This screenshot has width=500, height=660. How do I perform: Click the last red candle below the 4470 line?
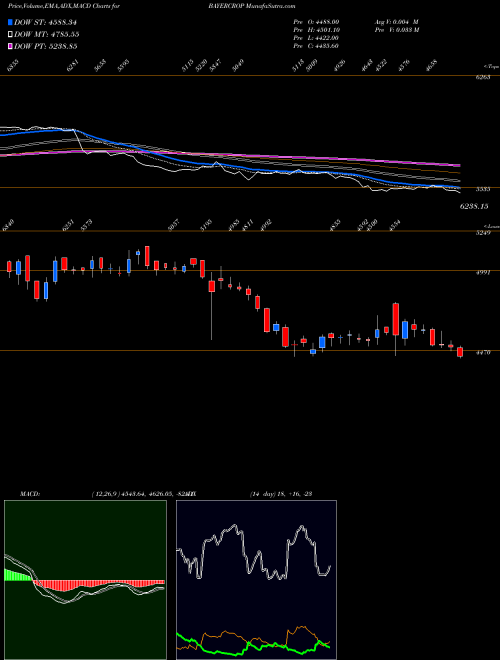[460, 352]
